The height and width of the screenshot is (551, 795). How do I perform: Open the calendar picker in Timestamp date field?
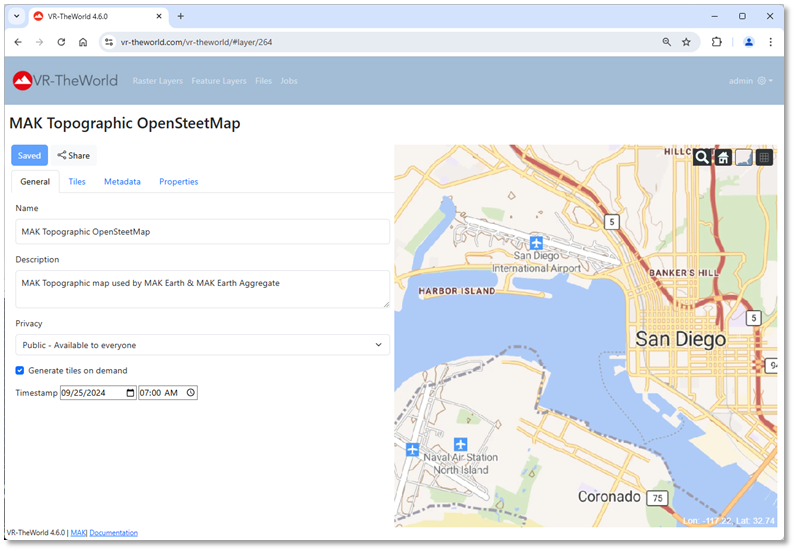point(130,393)
